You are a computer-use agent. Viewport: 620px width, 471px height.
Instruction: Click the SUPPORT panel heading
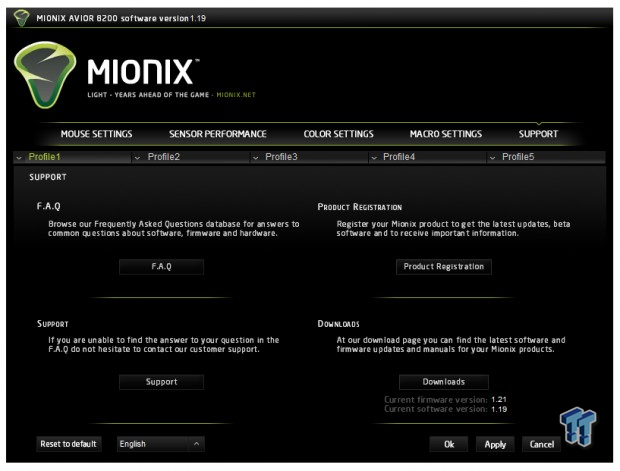(x=48, y=177)
